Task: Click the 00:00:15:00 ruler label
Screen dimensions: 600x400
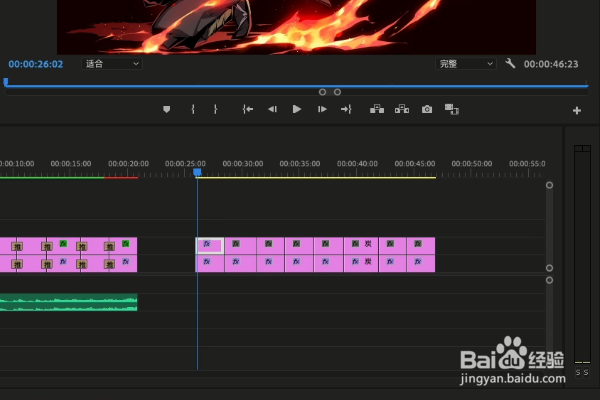Action: (x=71, y=164)
